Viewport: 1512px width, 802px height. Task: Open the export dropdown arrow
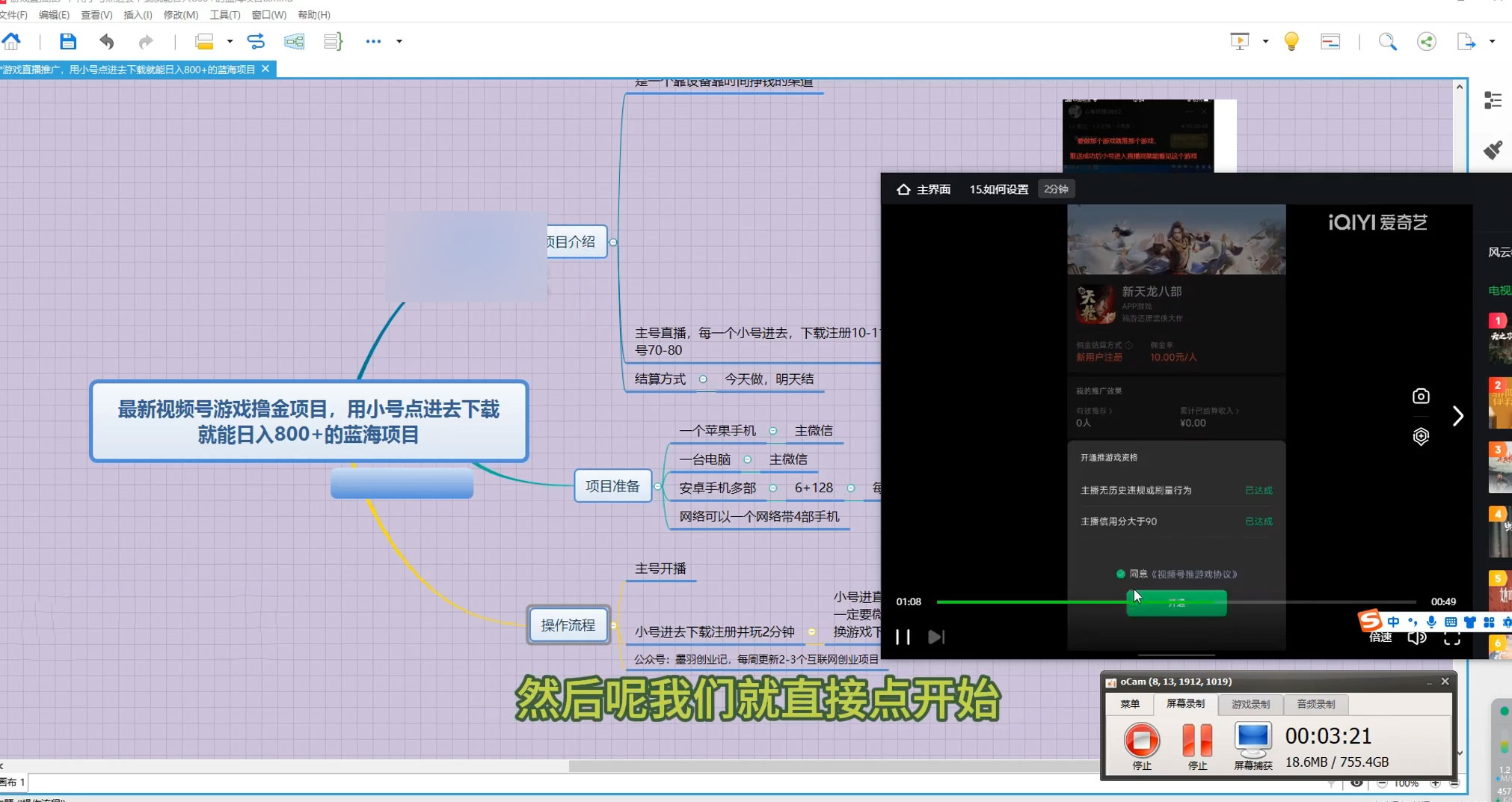pyautogui.click(x=1493, y=41)
